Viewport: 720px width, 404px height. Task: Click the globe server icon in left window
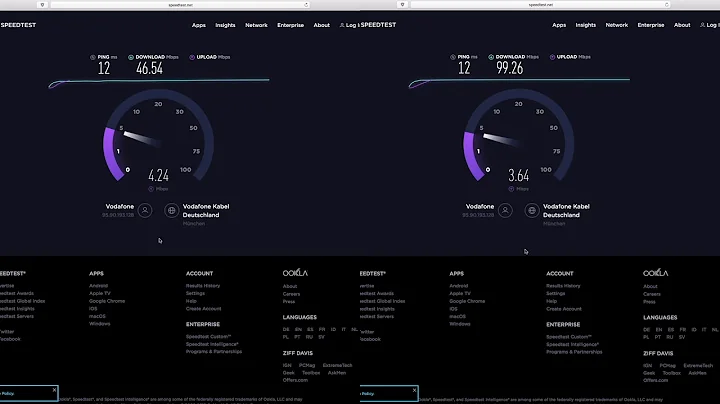pos(171,211)
